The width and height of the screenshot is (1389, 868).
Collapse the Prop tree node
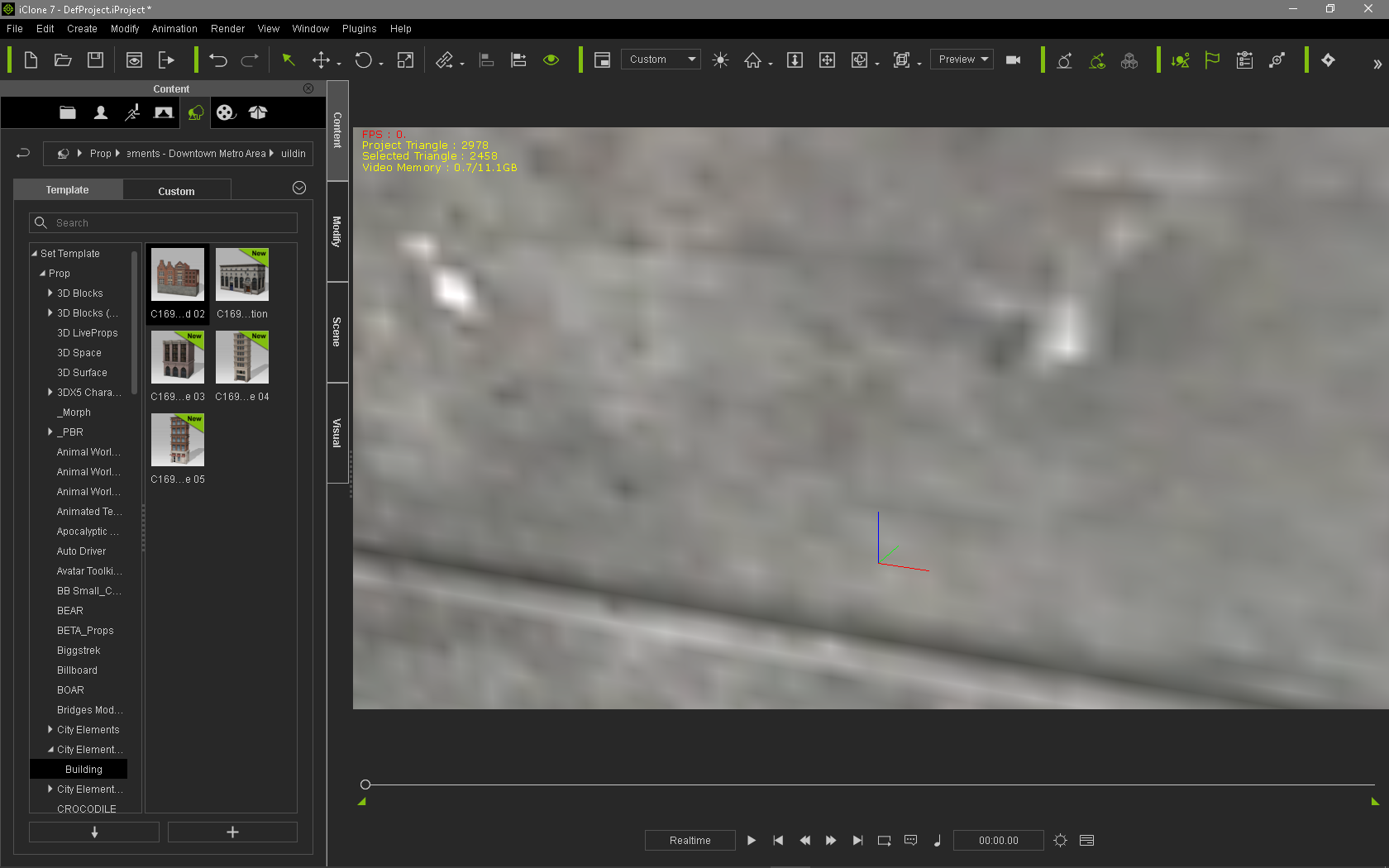43,274
